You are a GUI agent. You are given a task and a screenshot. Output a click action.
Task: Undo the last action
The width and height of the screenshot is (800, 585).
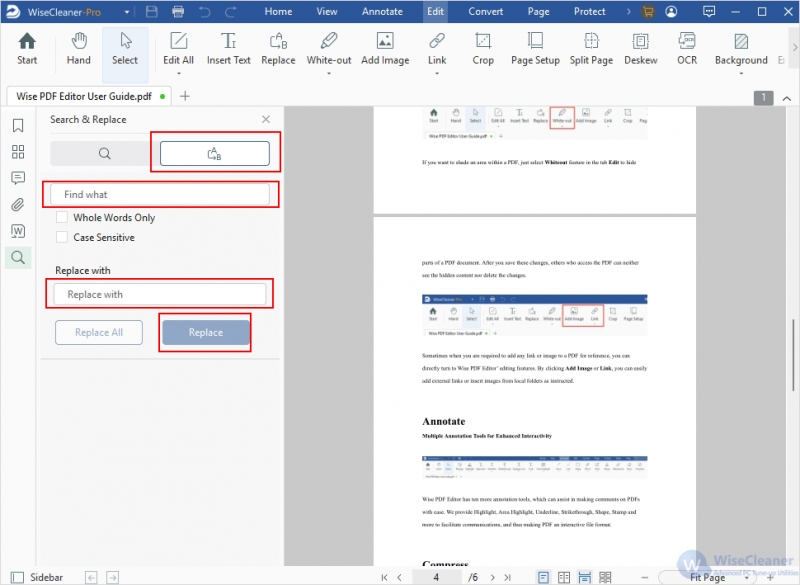click(x=205, y=12)
